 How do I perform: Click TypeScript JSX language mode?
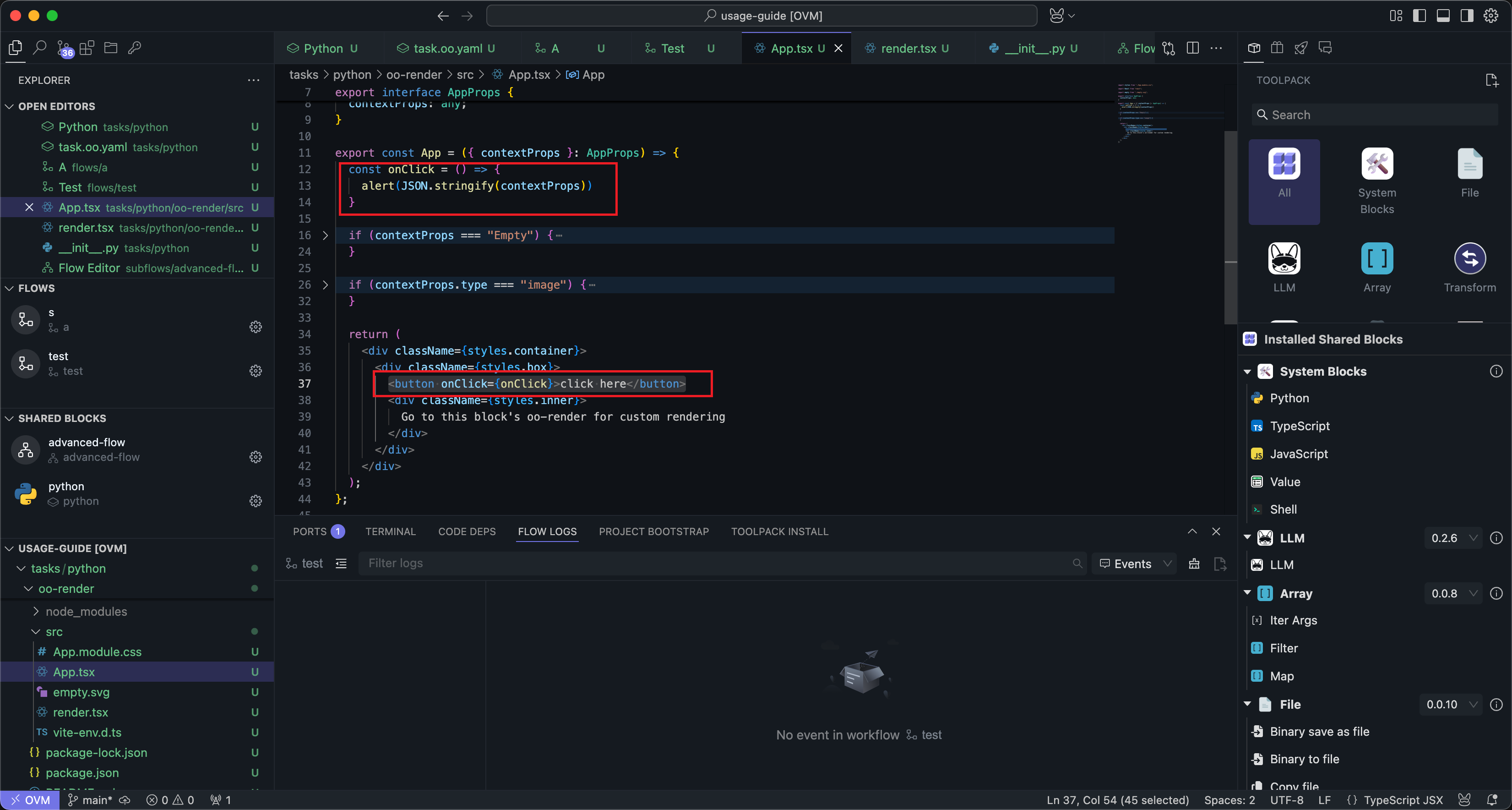(x=1402, y=800)
